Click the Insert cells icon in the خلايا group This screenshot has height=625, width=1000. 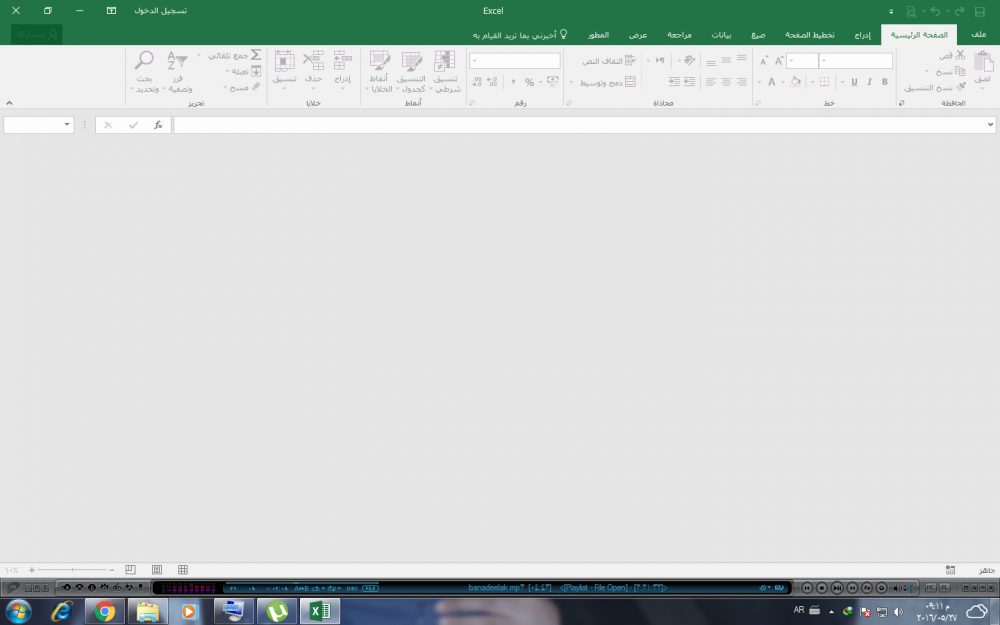(x=342, y=61)
